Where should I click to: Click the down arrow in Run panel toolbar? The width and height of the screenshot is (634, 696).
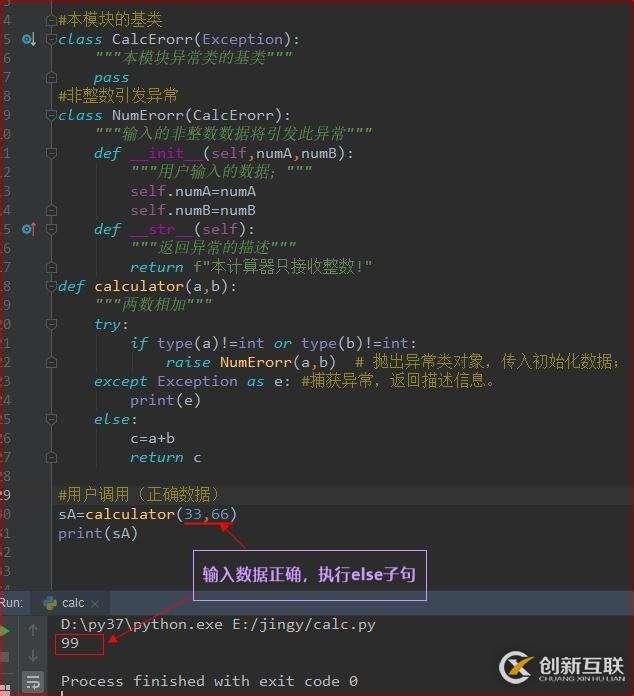33,656
